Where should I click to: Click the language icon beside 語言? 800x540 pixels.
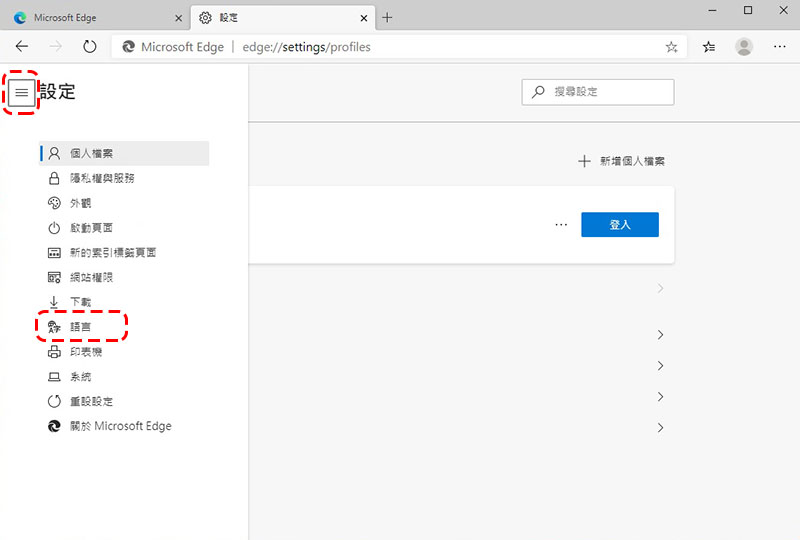(x=54, y=327)
